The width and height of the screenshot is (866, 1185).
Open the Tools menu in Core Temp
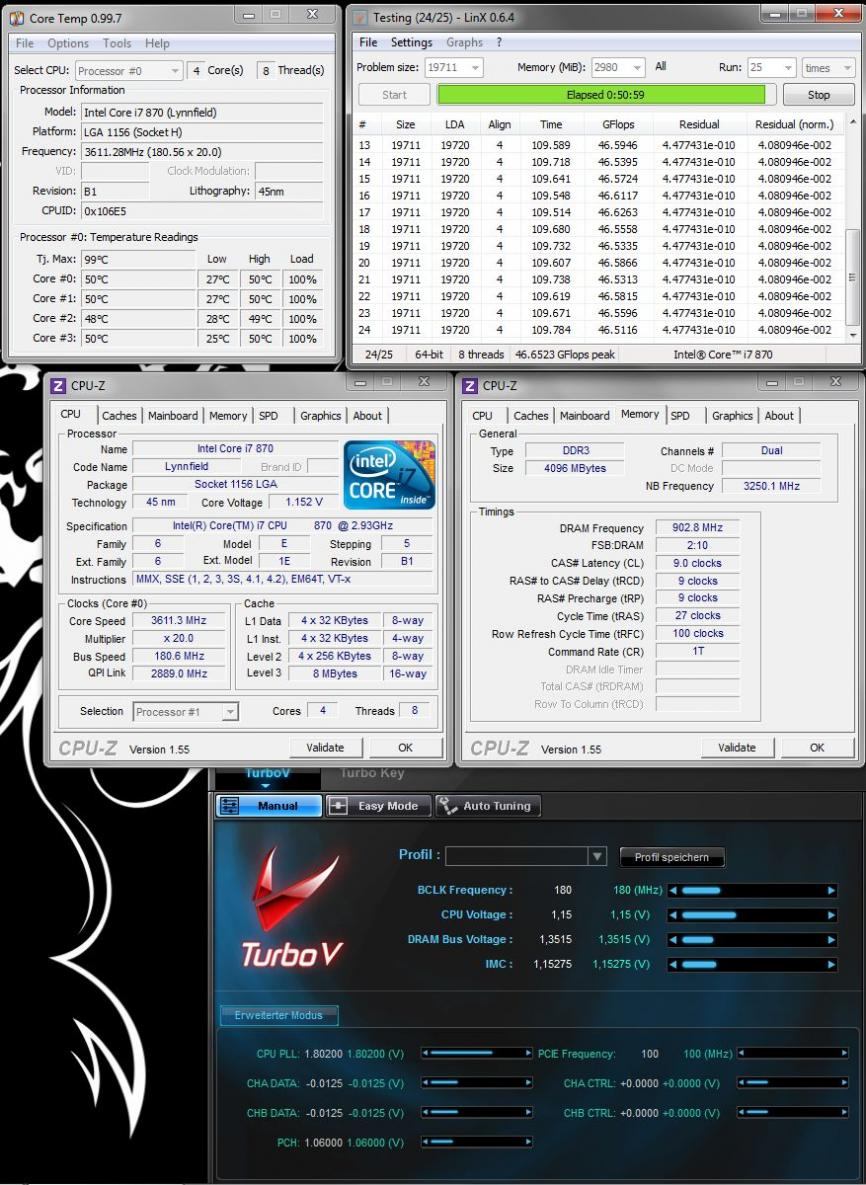click(116, 43)
